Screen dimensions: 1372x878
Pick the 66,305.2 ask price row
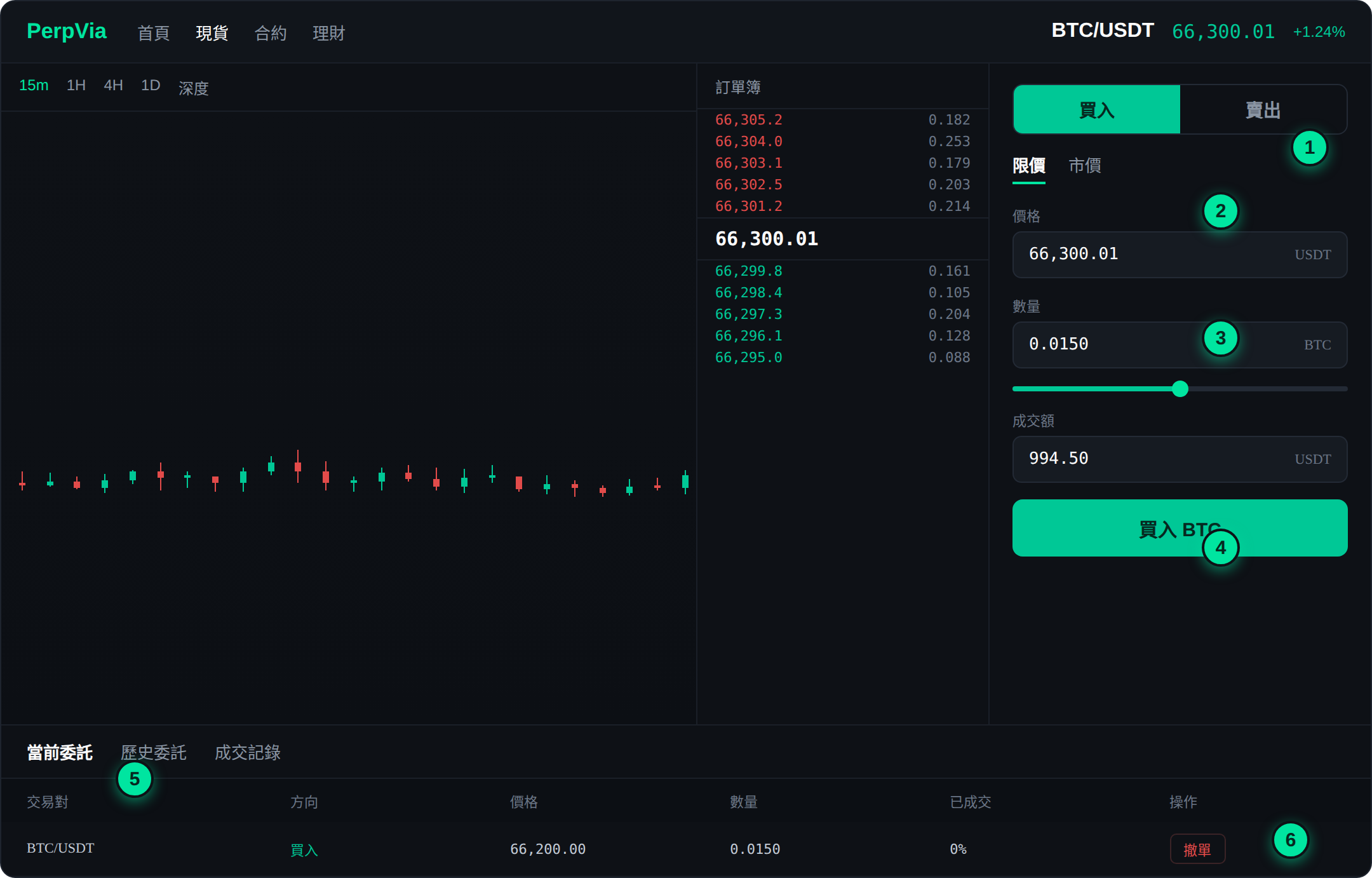pyautogui.click(x=842, y=119)
